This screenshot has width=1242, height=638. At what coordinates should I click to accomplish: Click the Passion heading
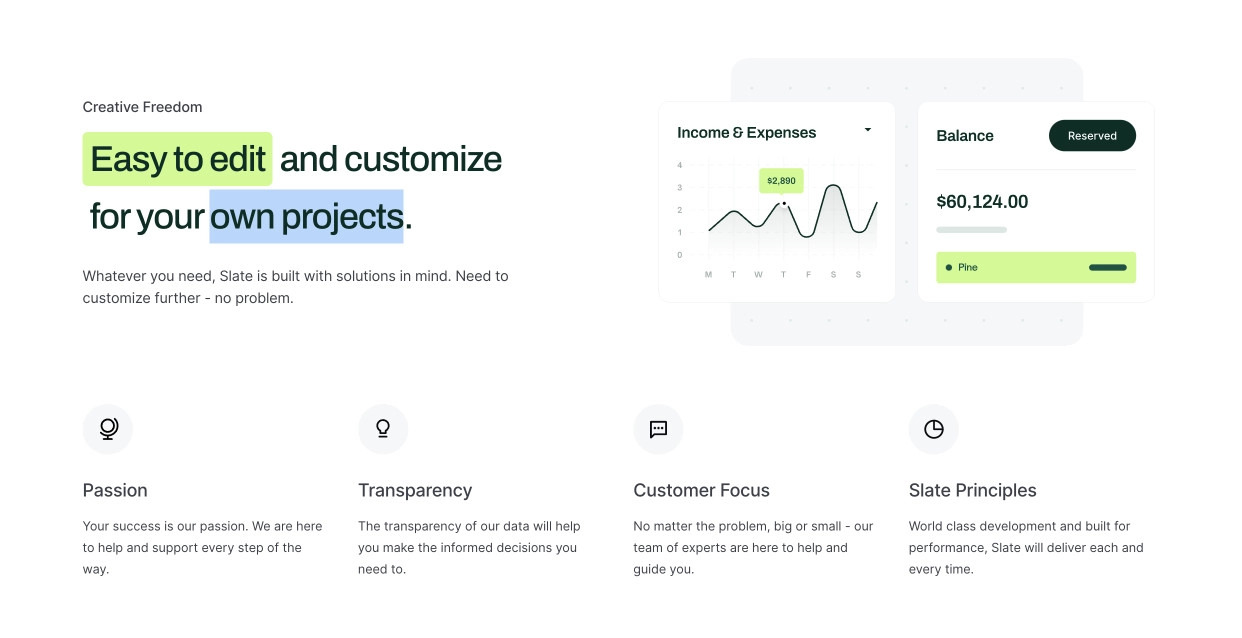click(x=115, y=490)
